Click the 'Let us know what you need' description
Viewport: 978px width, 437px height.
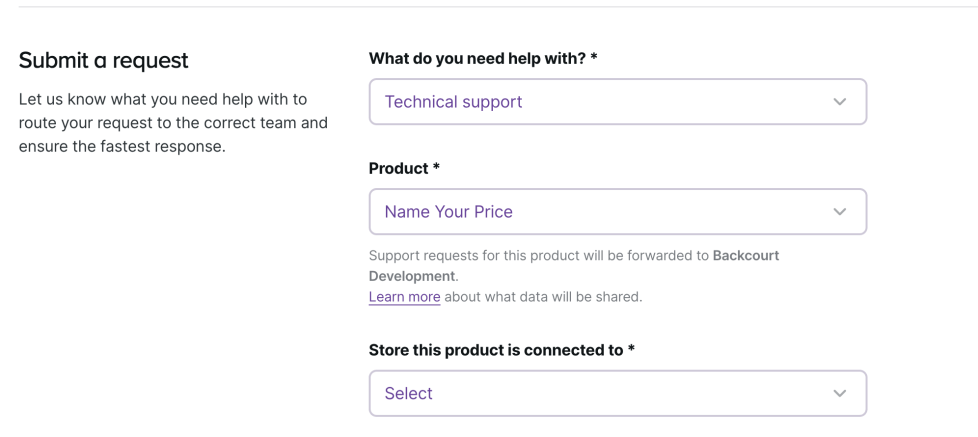[x=163, y=100]
